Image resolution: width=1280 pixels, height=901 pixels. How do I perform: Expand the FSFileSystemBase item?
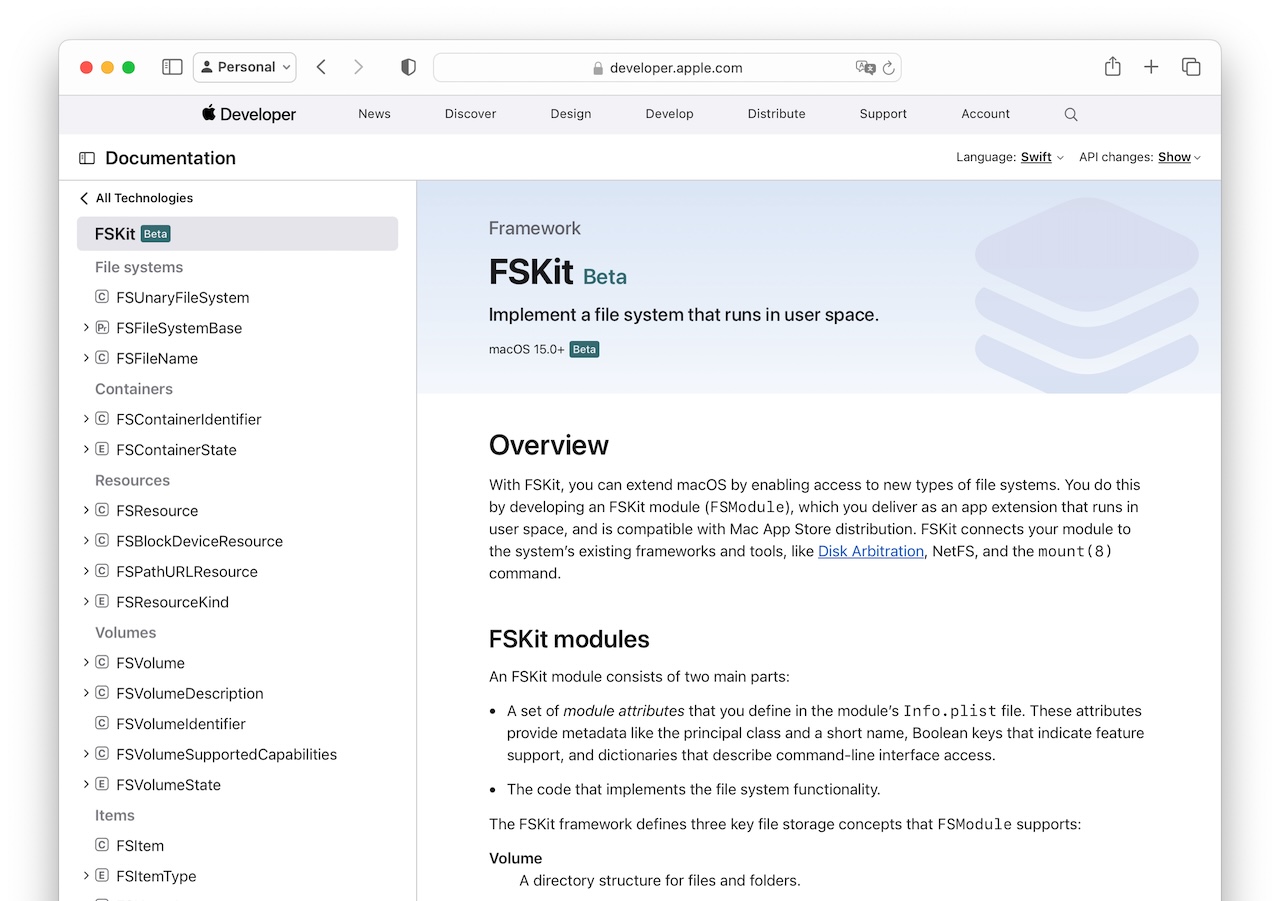point(86,327)
